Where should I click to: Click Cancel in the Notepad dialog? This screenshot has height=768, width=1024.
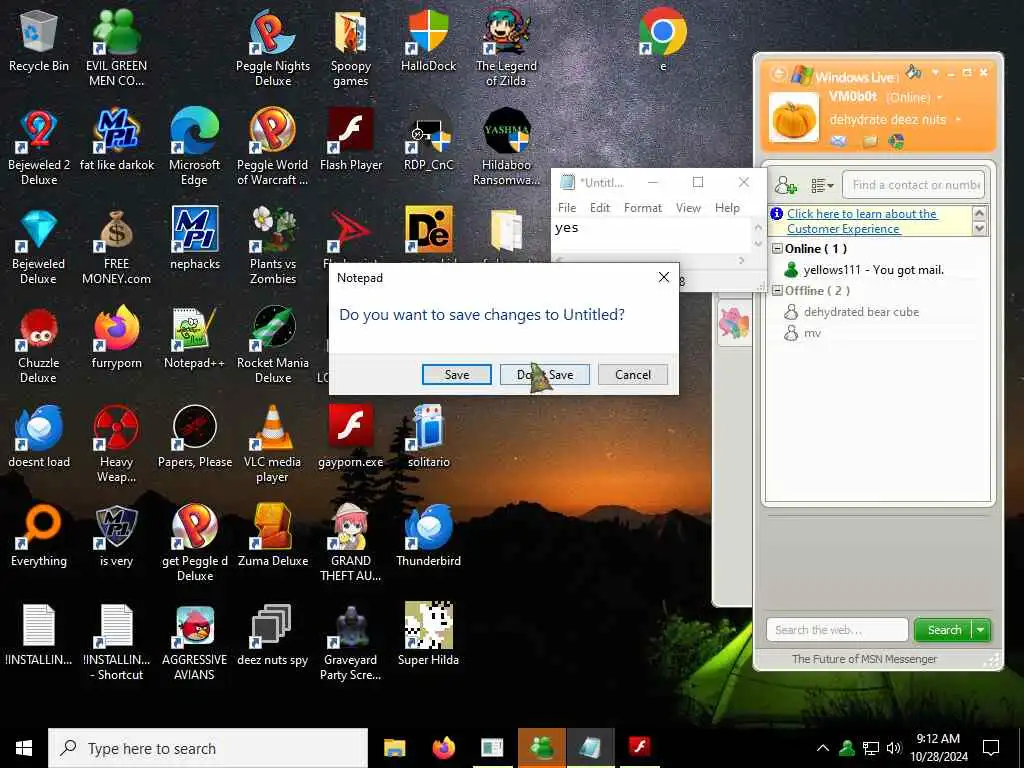pos(633,375)
